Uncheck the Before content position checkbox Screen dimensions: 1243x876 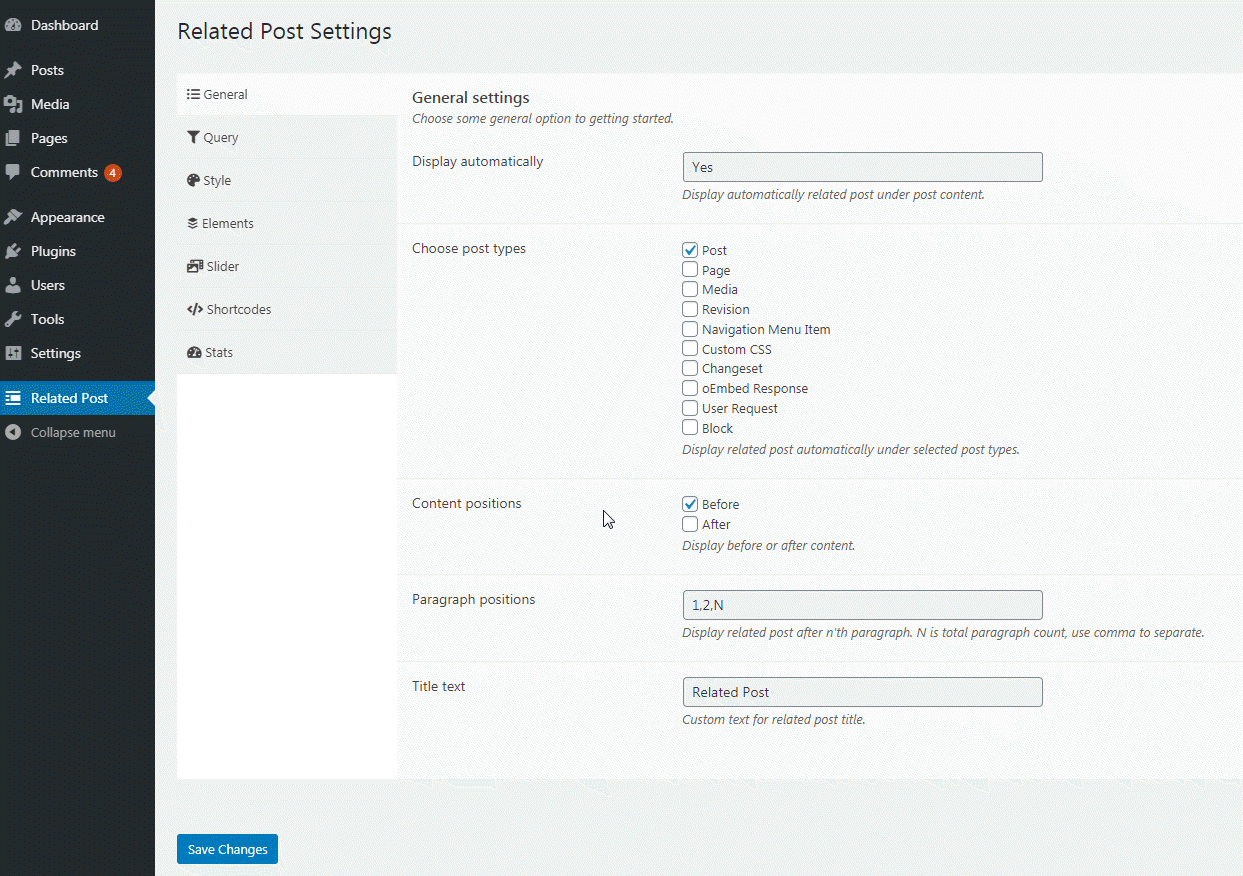pos(690,504)
